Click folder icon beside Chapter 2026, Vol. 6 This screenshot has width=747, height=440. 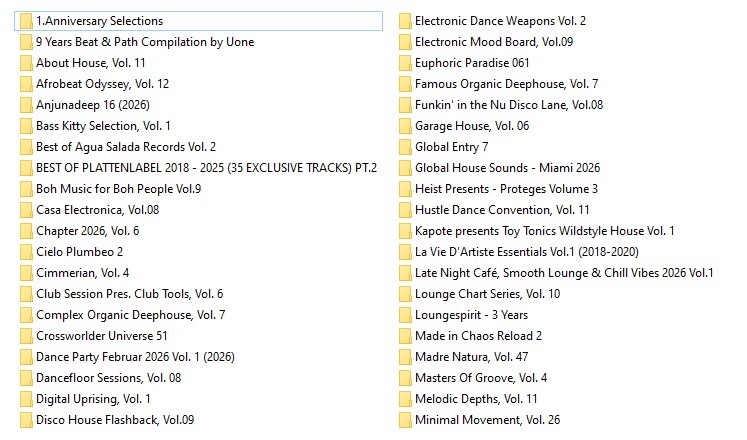click(26, 231)
